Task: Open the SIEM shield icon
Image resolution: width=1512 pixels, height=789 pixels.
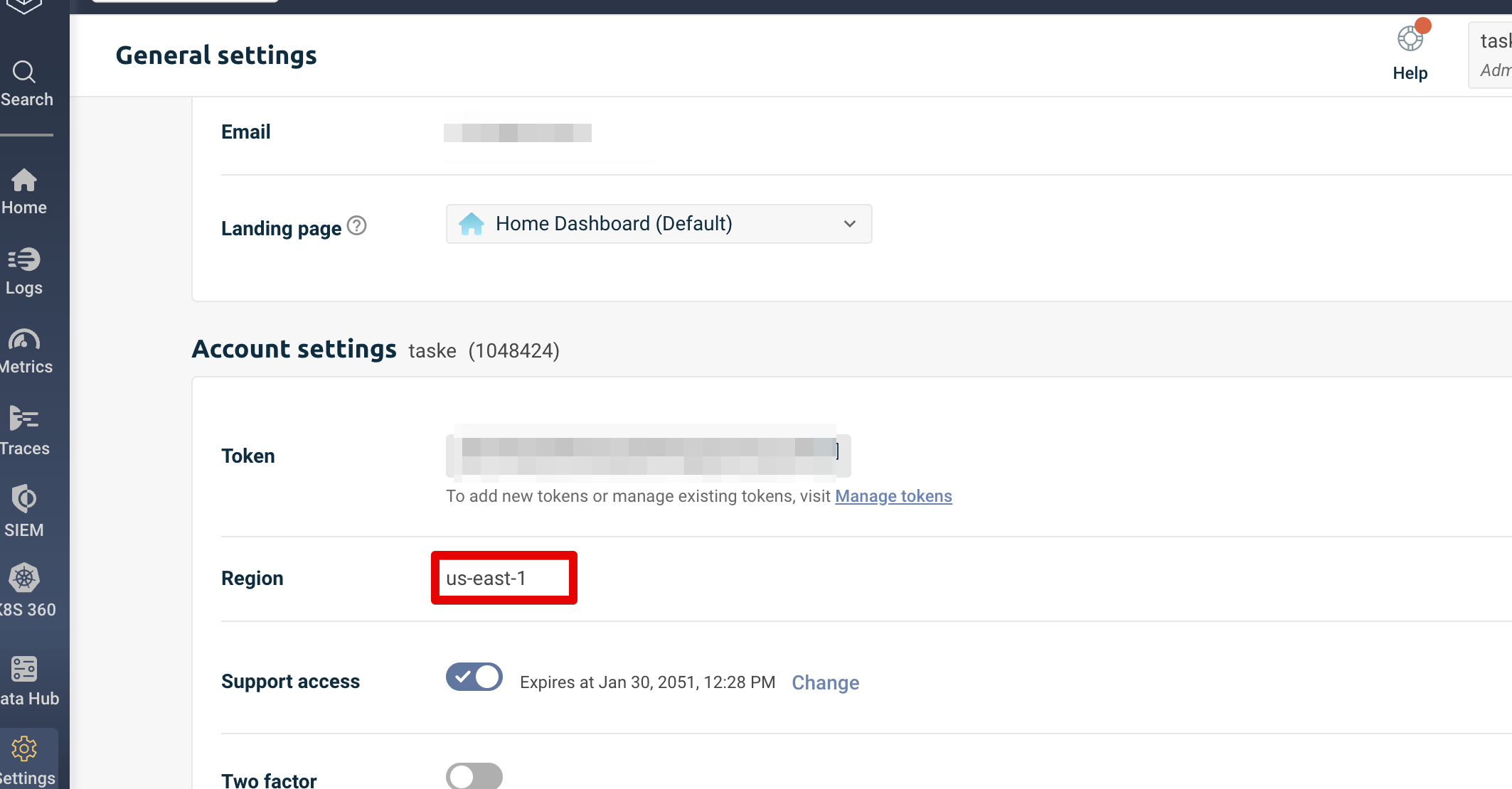Action: coord(24,499)
